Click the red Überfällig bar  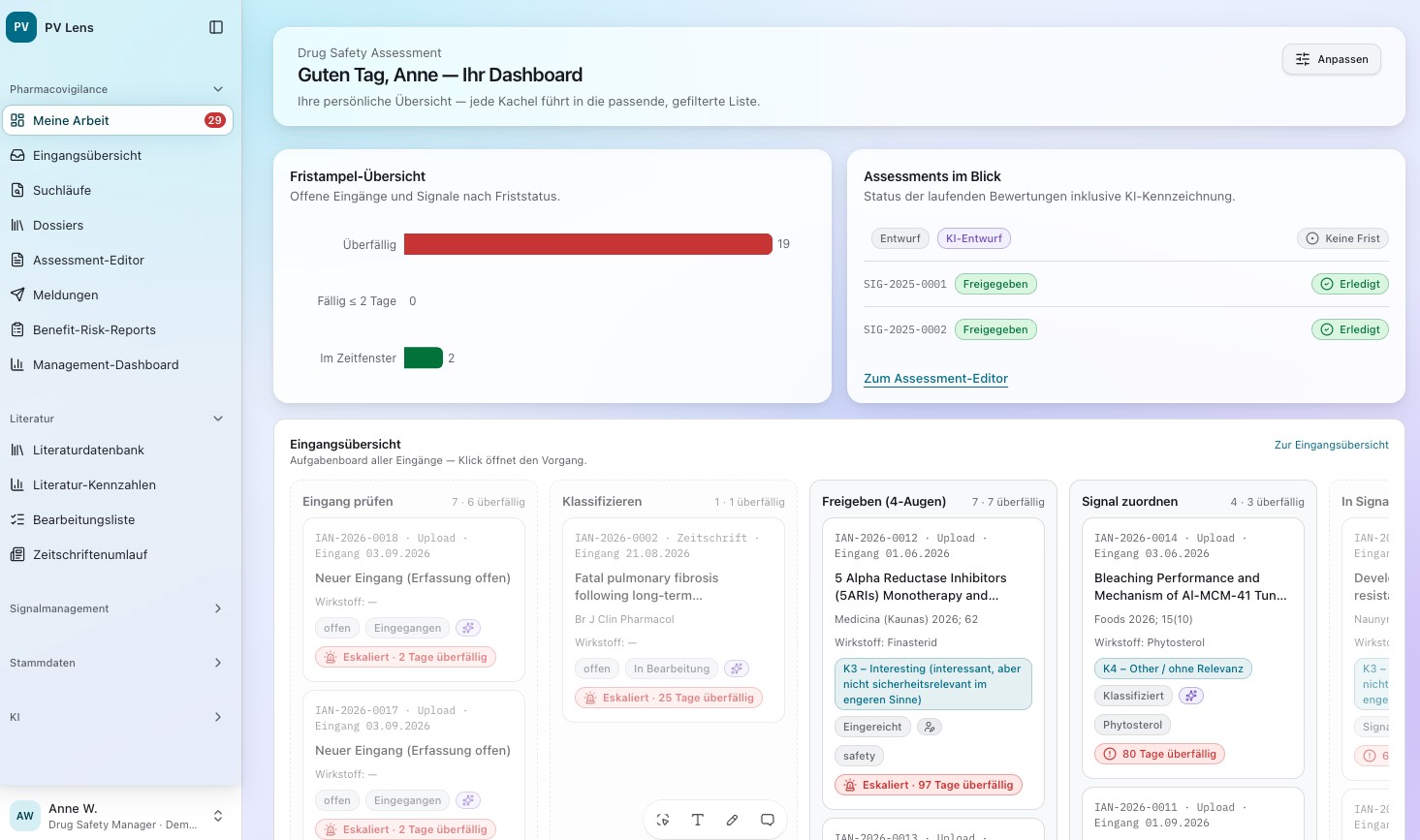coord(587,244)
